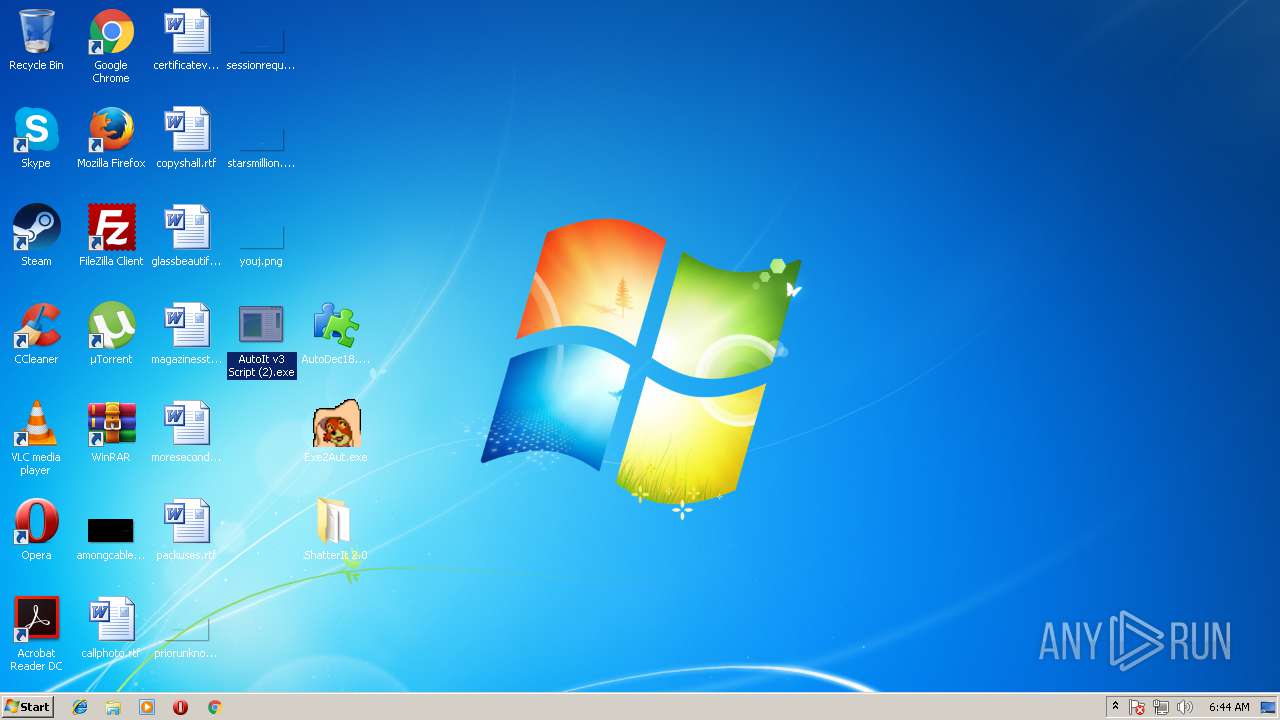Select the Steam desktop shortcut

(36, 236)
